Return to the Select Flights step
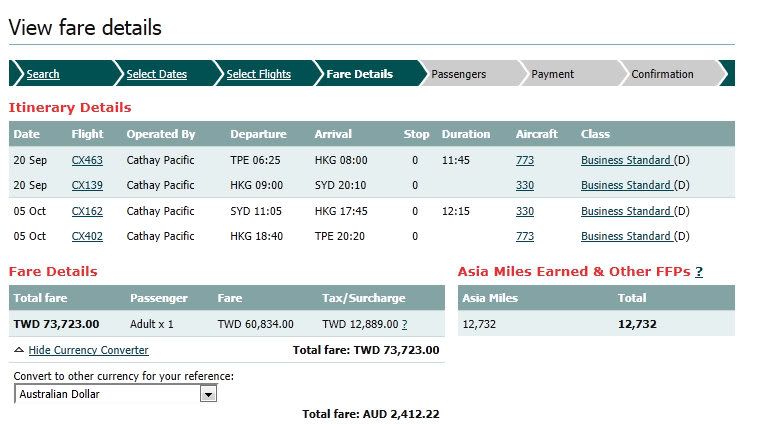The width and height of the screenshot is (759, 424). click(258, 74)
